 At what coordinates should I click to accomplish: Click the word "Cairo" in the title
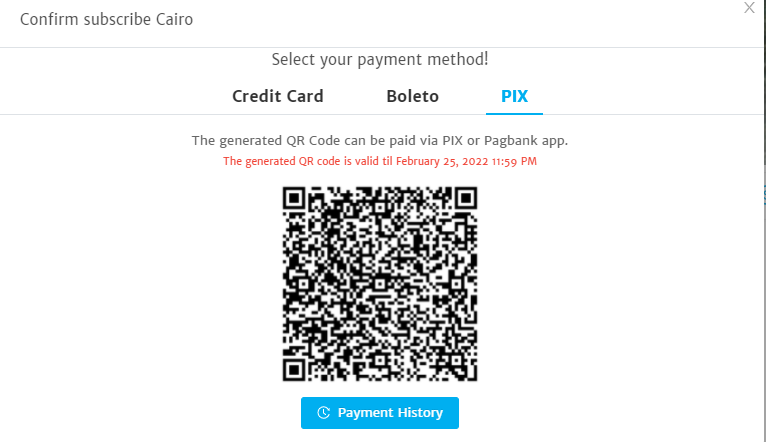[174, 20]
